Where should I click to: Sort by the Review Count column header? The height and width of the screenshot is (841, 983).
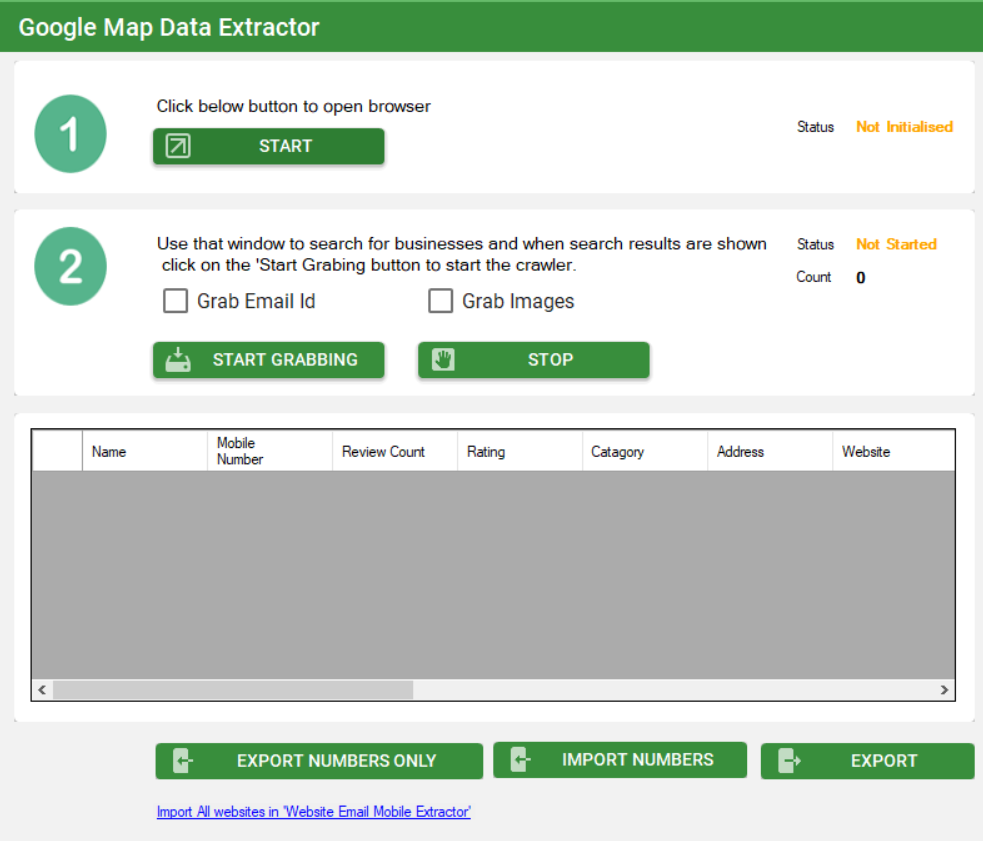pyautogui.click(x=394, y=452)
